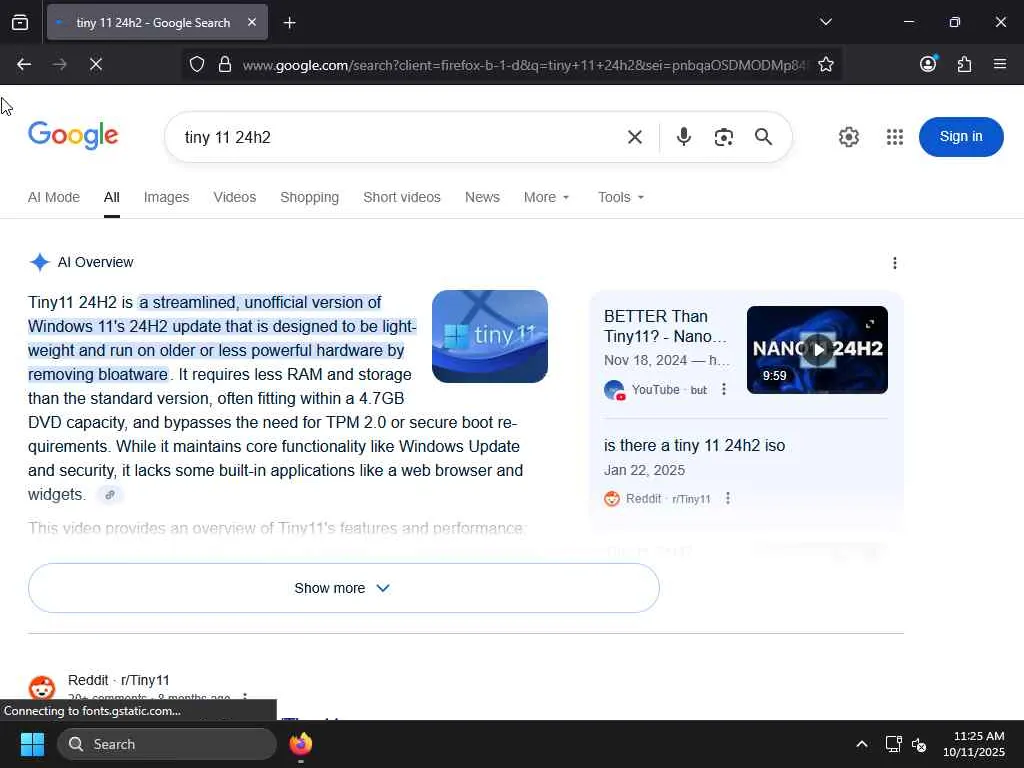Open network status tray icon
The image size is (1024, 768).
pyautogui.click(x=893, y=744)
